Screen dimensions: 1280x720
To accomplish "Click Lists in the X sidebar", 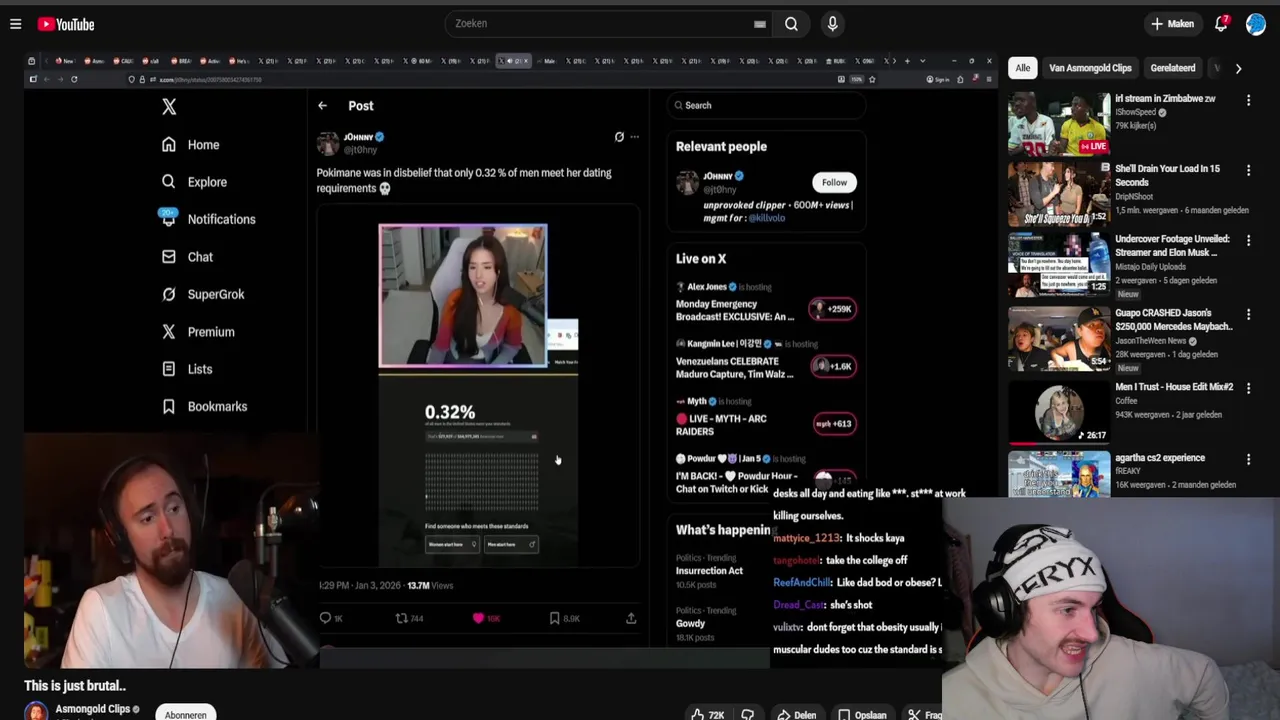I will 188,369.
